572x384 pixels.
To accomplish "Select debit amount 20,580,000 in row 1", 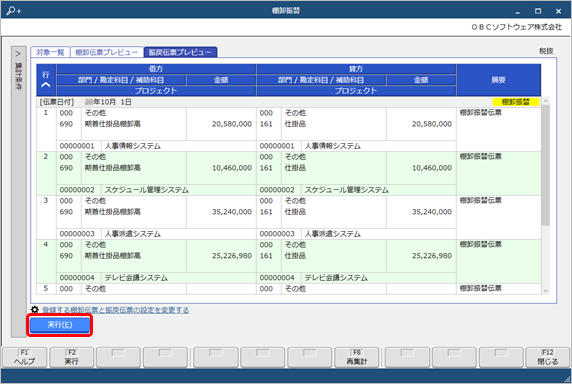I will (232, 124).
